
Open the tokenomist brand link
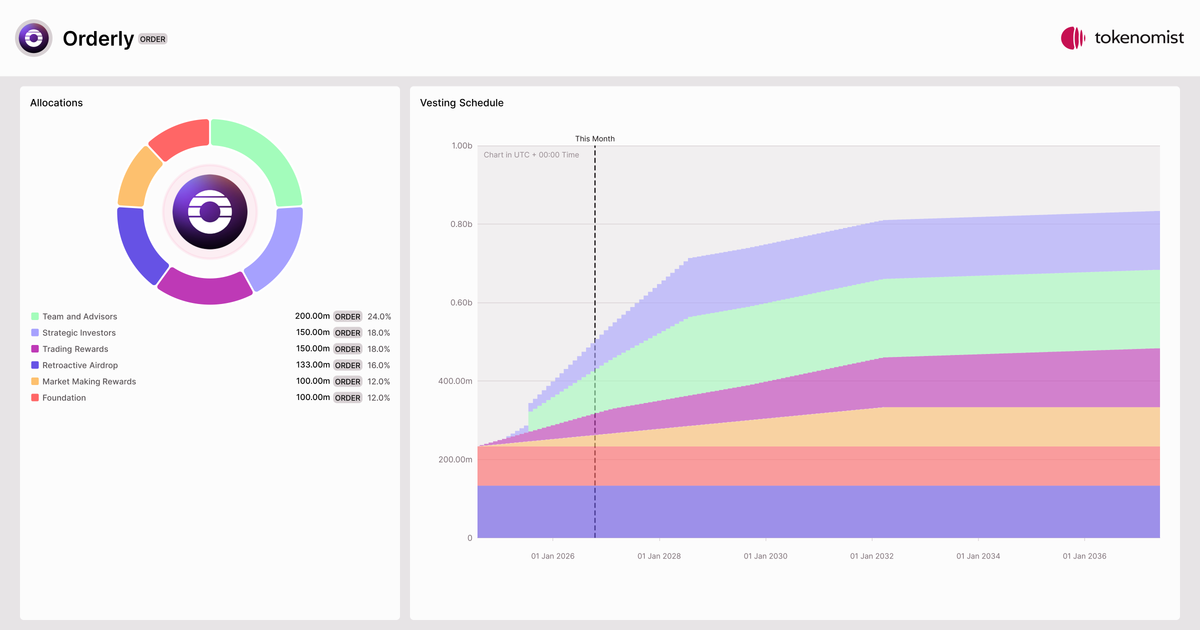click(1122, 38)
